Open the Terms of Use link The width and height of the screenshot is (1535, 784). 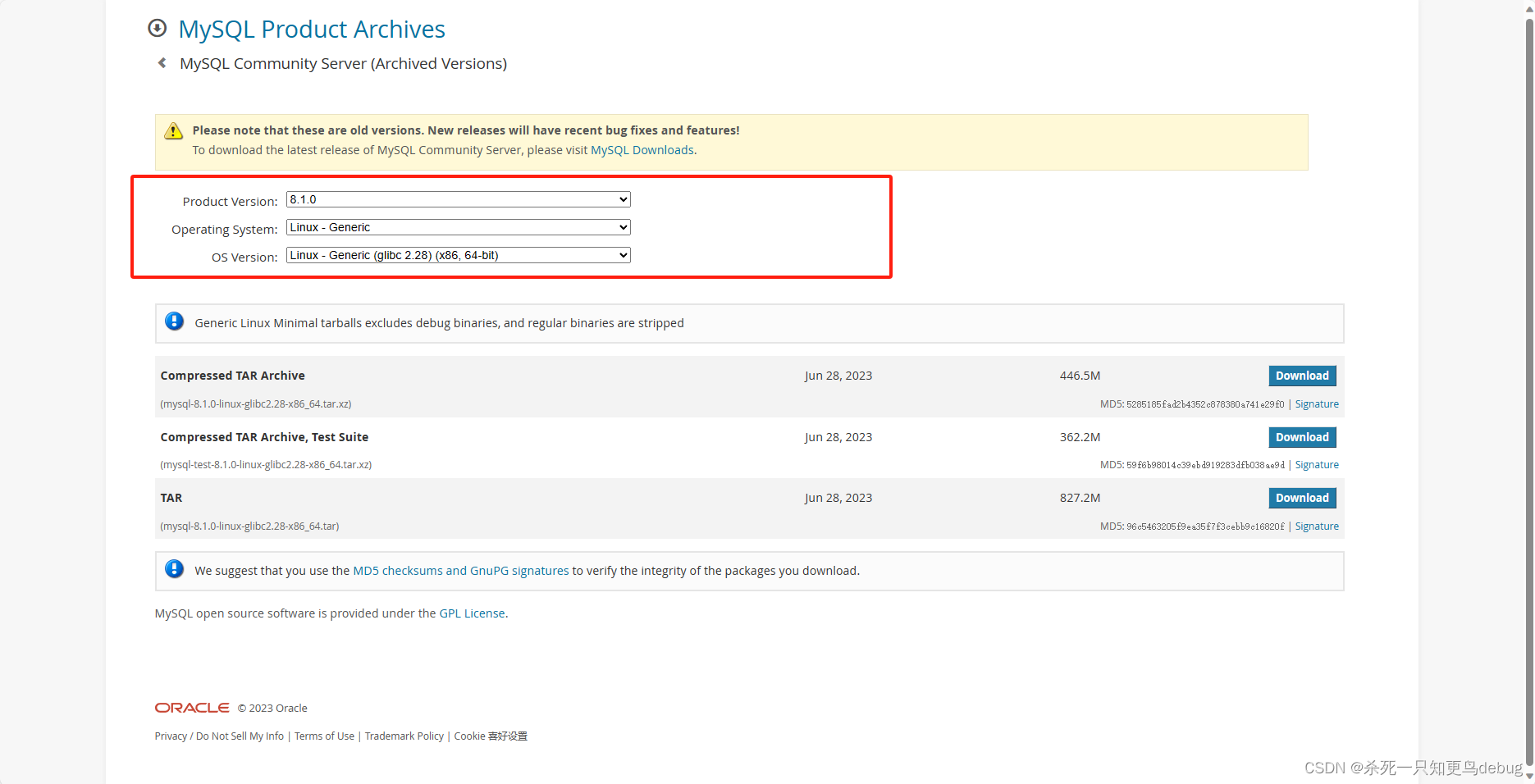pos(324,736)
